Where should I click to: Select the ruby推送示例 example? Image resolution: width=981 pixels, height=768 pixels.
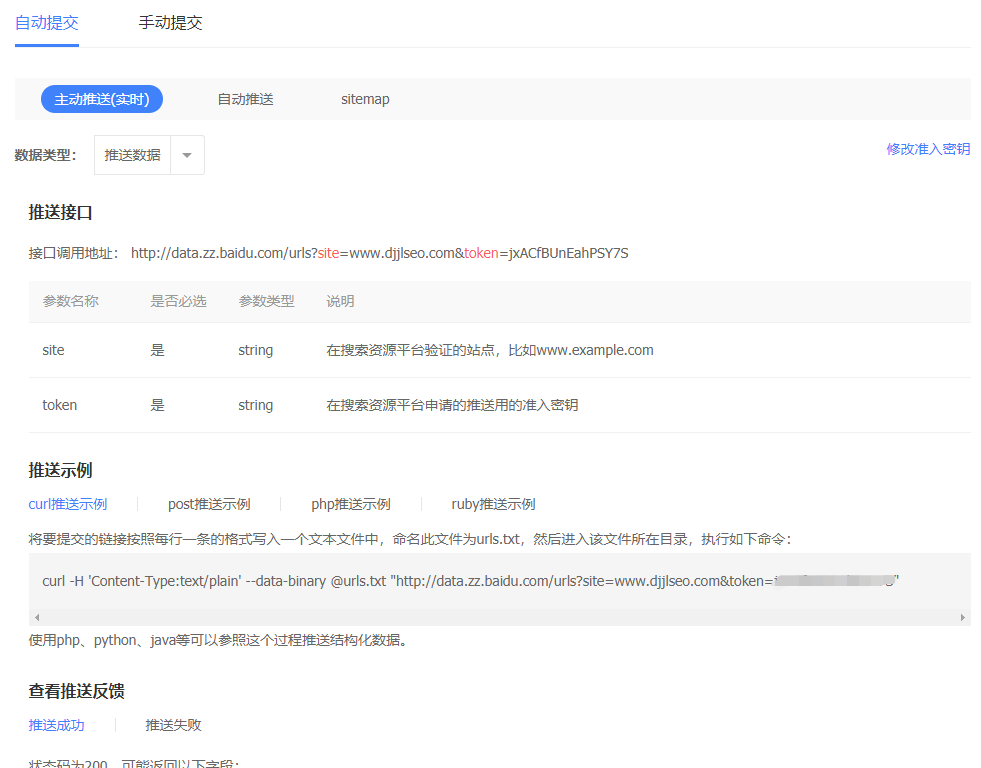(x=493, y=504)
